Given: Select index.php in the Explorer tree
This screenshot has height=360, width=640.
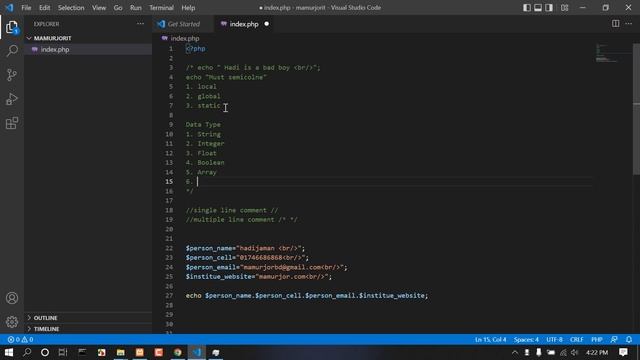Looking at the screenshot, I should pyautogui.click(x=55, y=49).
